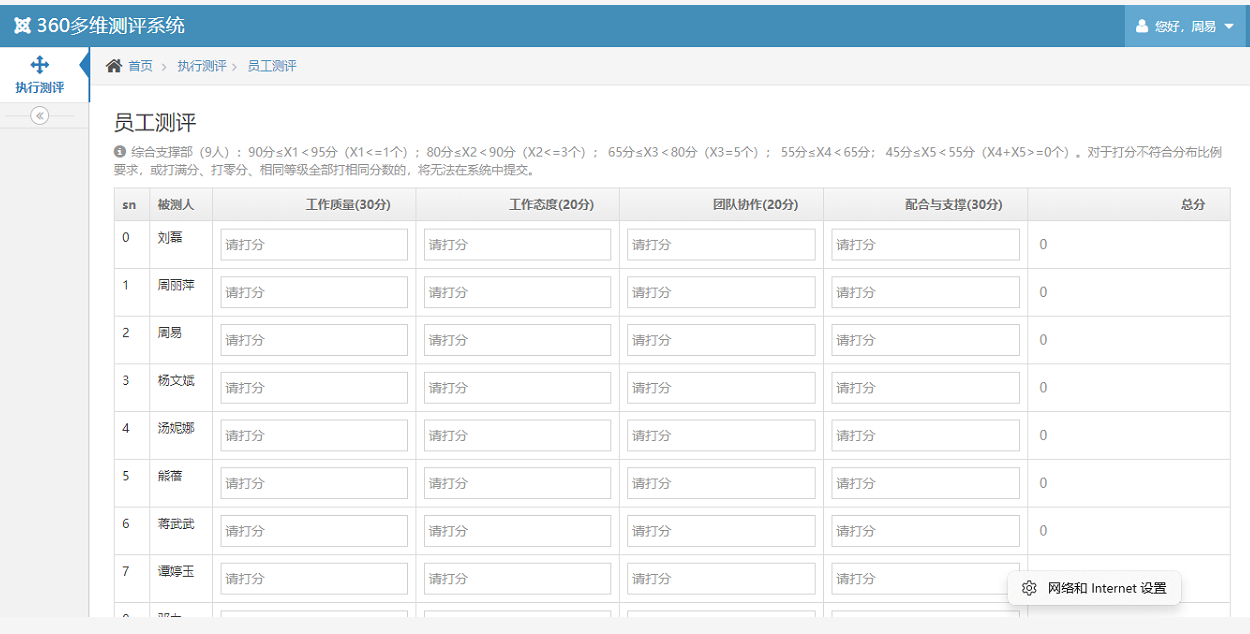Focus 工作态度 score field for 周丽萍

[x=517, y=292]
